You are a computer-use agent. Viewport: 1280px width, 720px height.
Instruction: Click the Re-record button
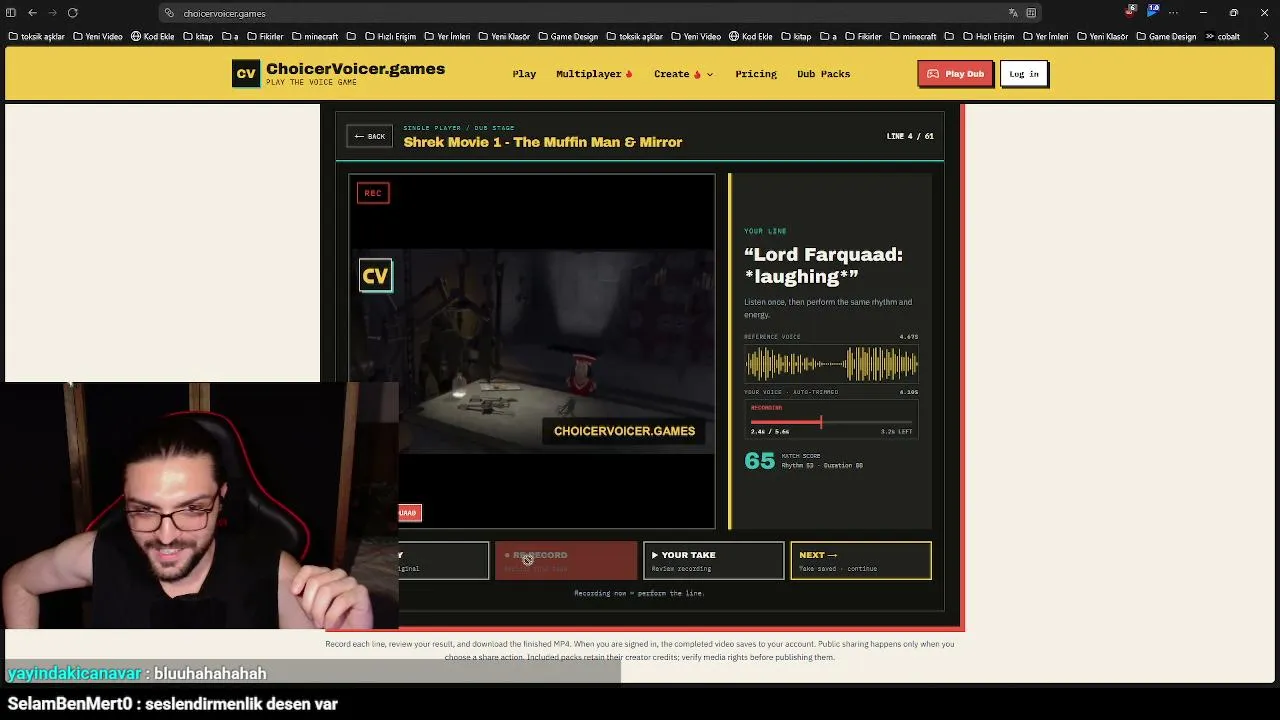pyautogui.click(x=566, y=561)
